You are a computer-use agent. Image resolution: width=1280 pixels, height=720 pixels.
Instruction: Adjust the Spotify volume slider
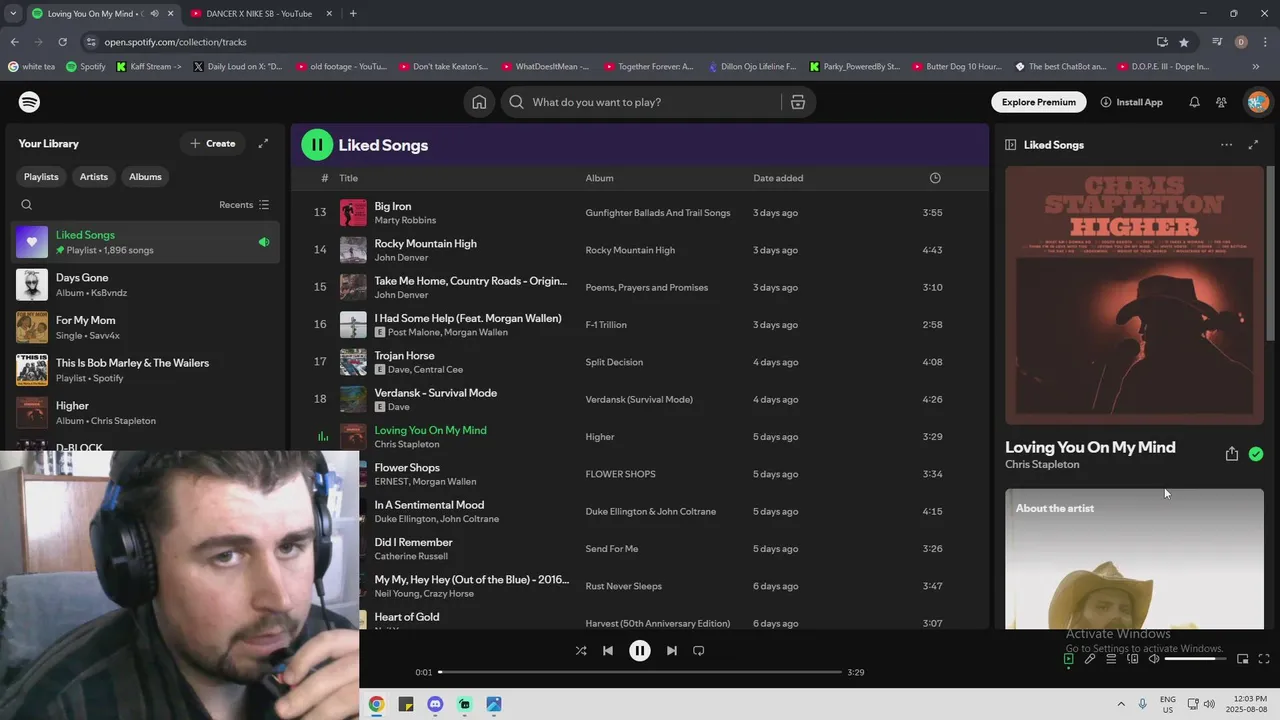[x=1195, y=659]
